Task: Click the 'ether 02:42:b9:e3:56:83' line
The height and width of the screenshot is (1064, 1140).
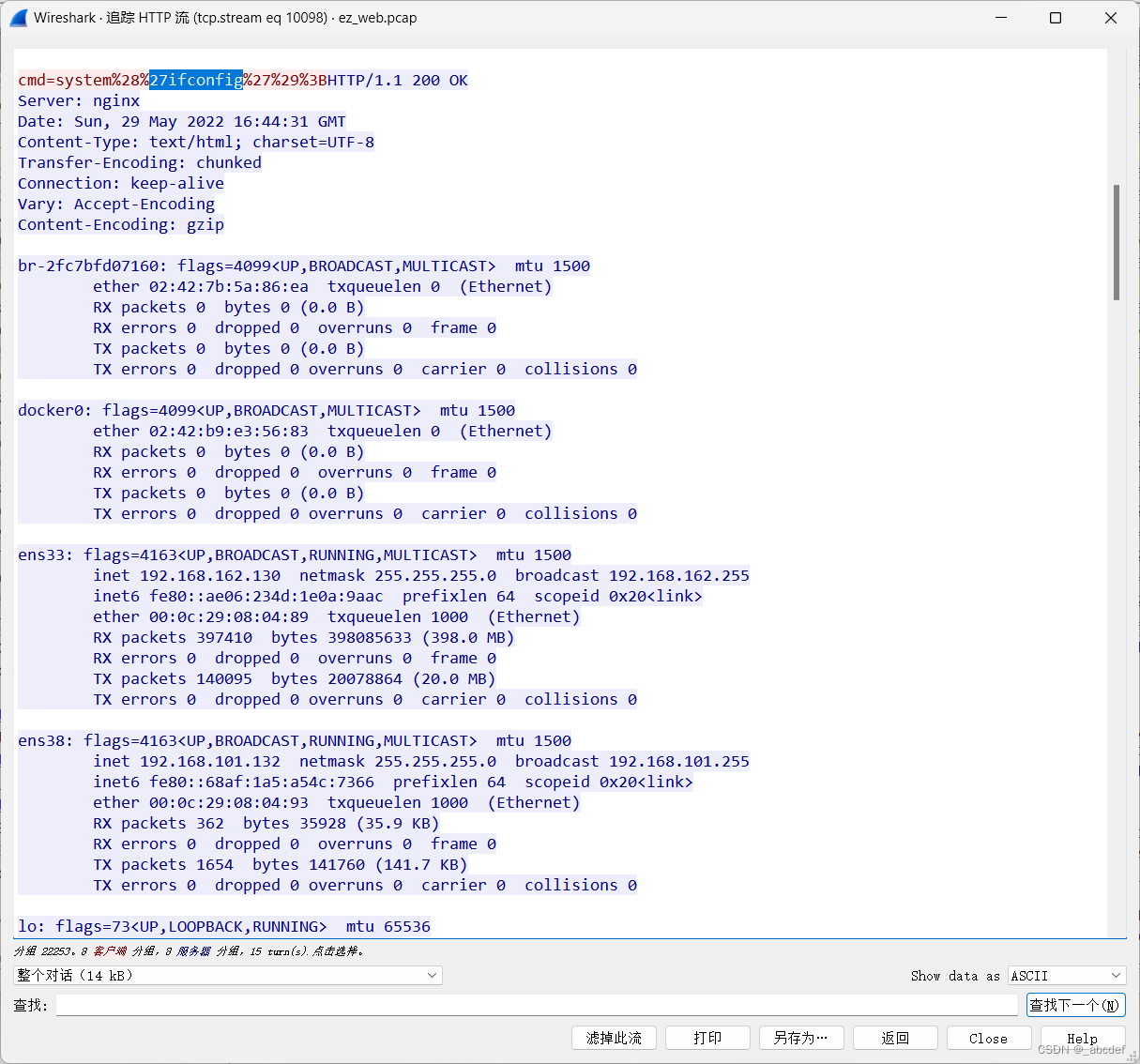Action: 323,431
